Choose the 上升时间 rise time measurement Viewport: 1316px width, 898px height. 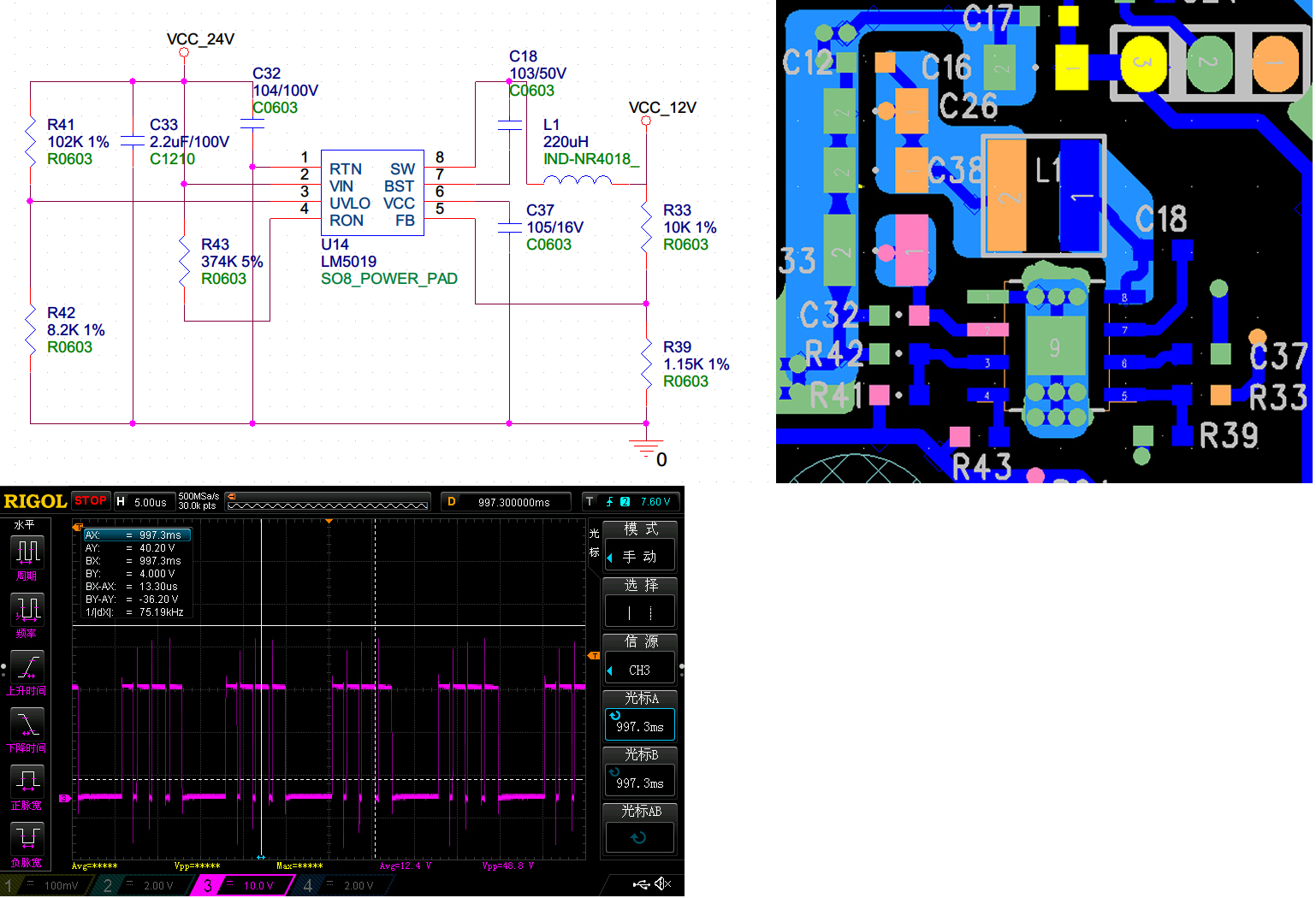point(27,667)
